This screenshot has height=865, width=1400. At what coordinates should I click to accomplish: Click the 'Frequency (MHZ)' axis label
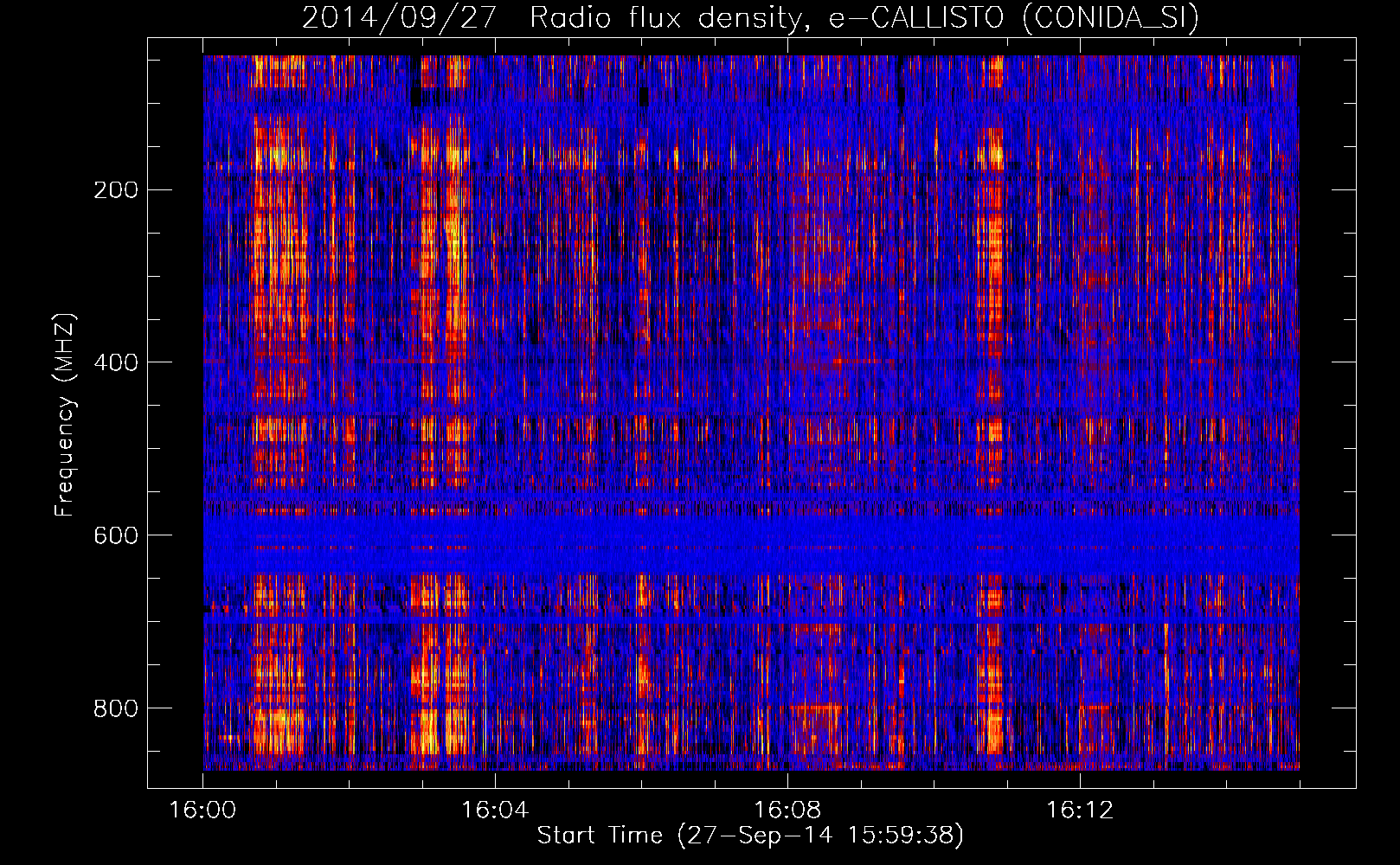point(65,415)
